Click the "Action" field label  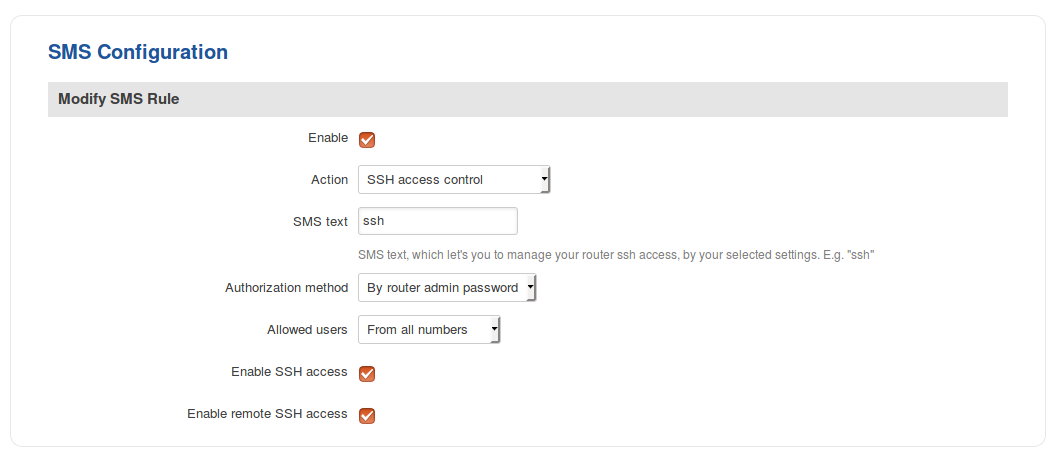click(x=329, y=180)
